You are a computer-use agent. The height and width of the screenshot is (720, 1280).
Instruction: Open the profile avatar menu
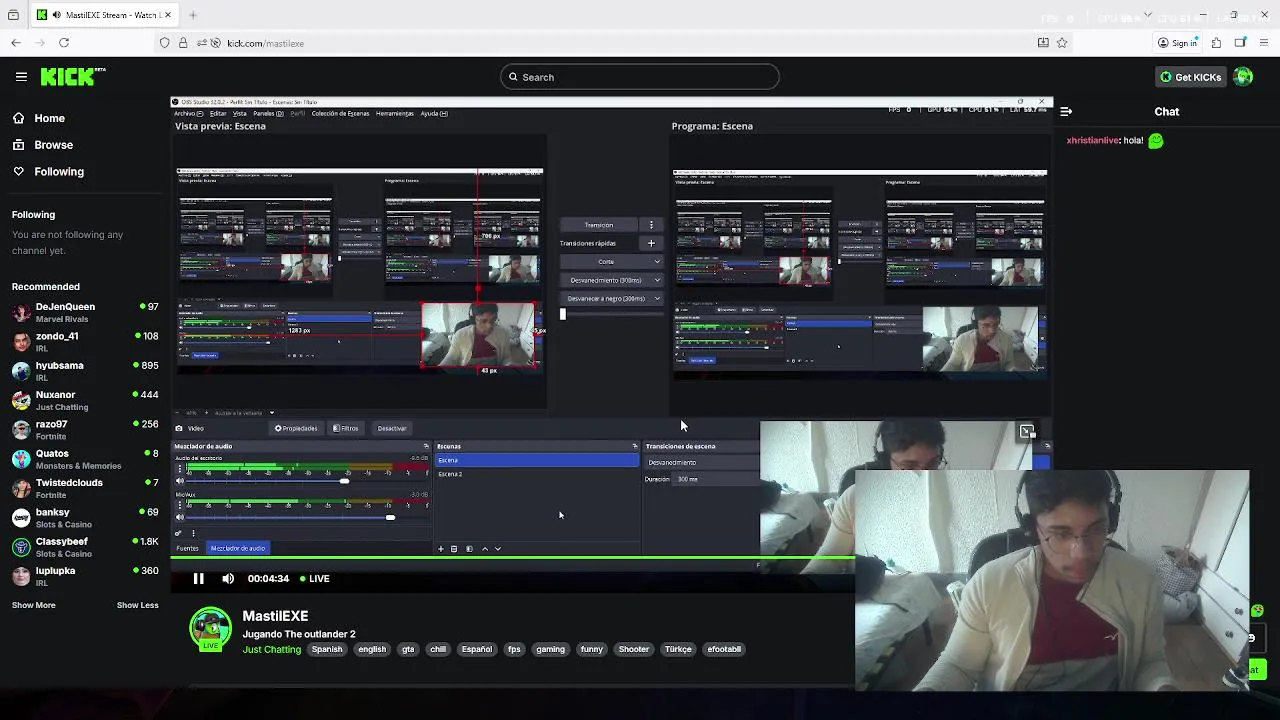coord(1243,77)
